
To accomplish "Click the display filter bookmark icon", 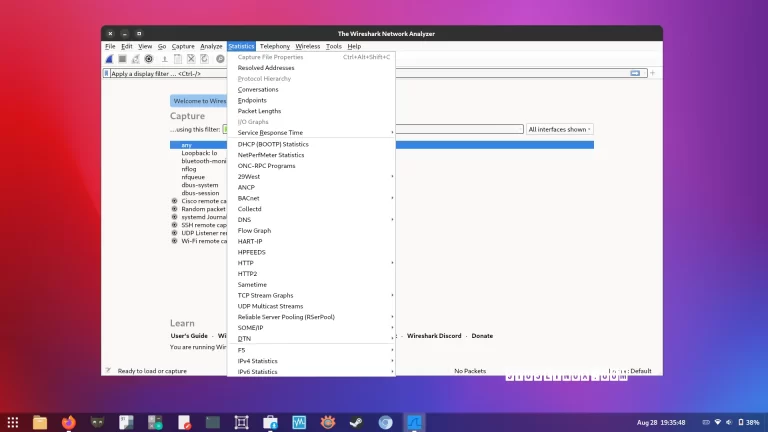I will (106, 73).
